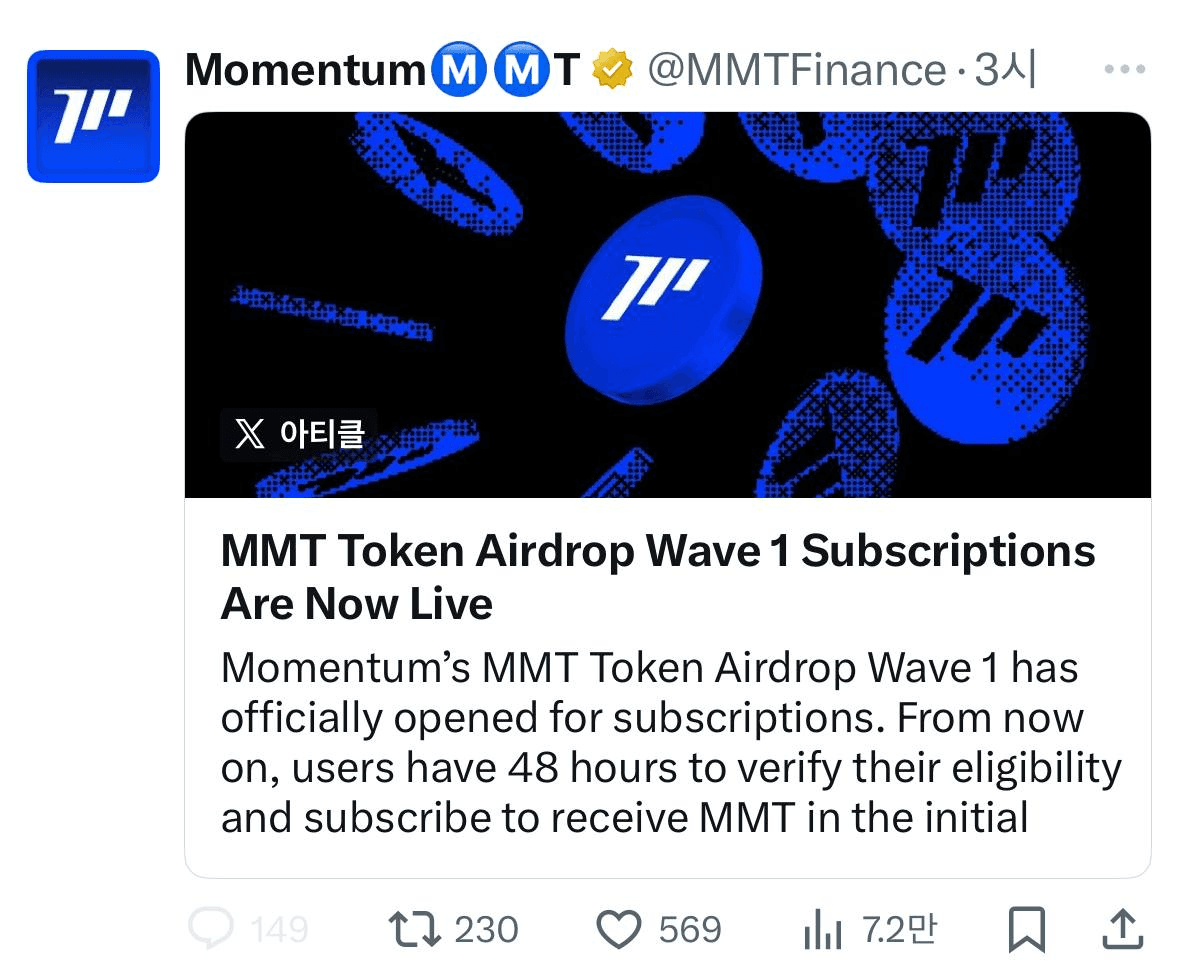This screenshot has width=1179, height=967.
Task: Click the 3시 post timestamp
Action: coord(1004,70)
